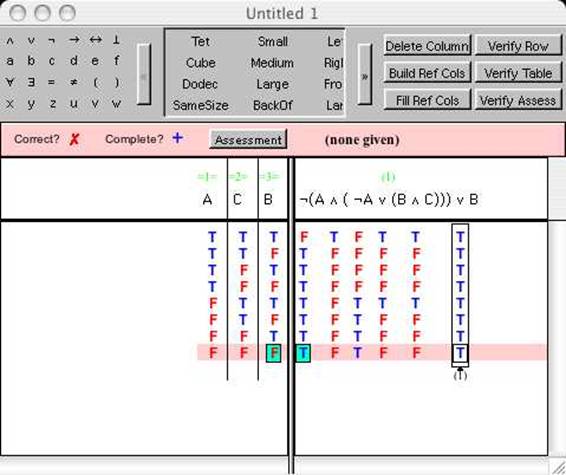Image resolution: width=566 pixels, height=475 pixels.
Task: Insert the not-equal ≠ symbol
Action: click(74, 82)
